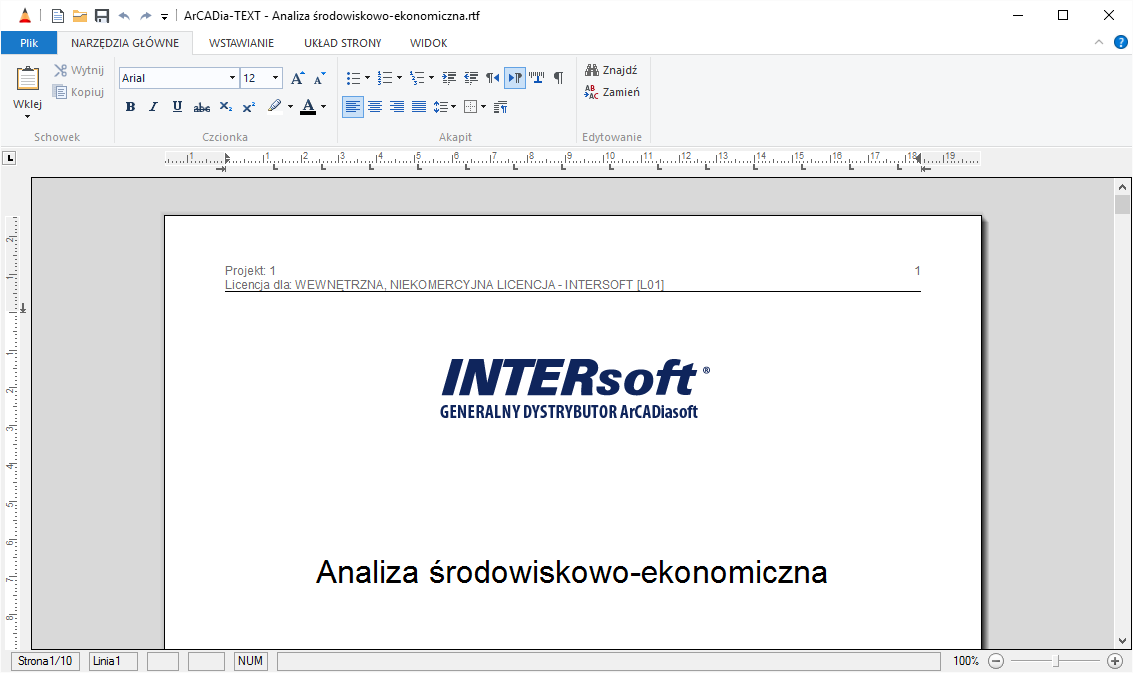Expand borders options arrow
1133x673 pixels.
click(483, 107)
